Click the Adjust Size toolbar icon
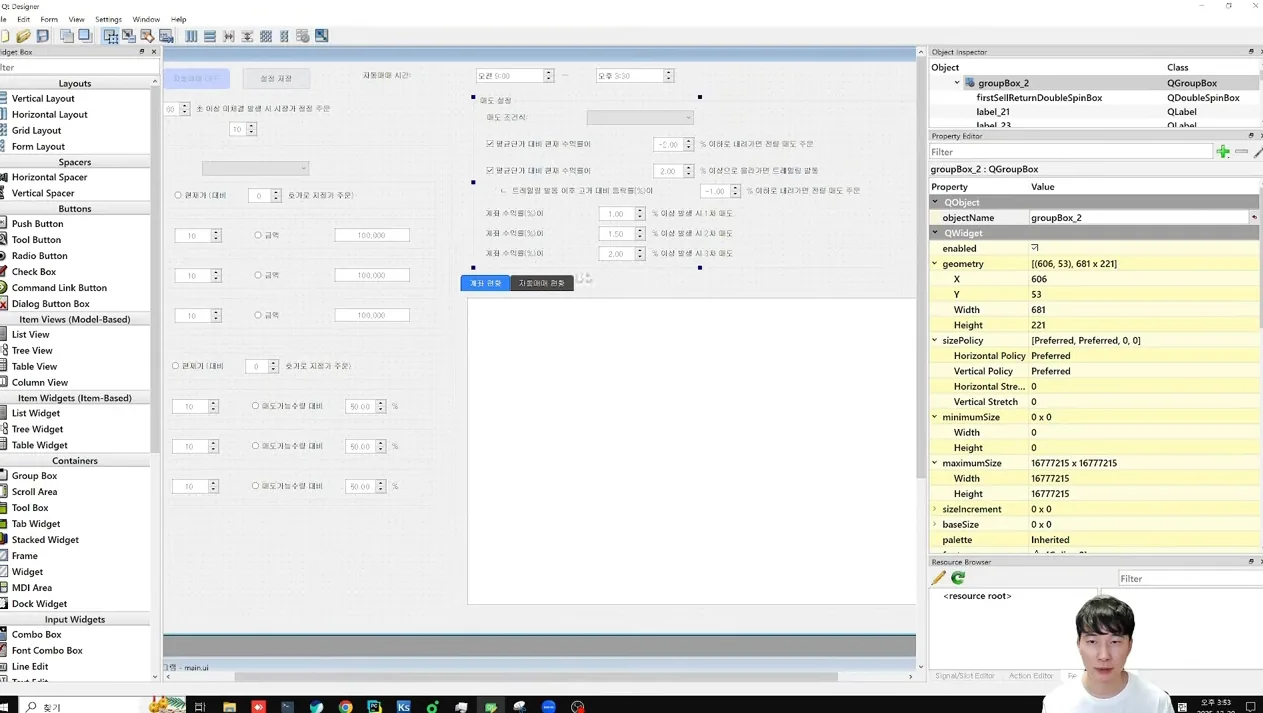Screen dimensions: 1263x713 pos(321,36)
